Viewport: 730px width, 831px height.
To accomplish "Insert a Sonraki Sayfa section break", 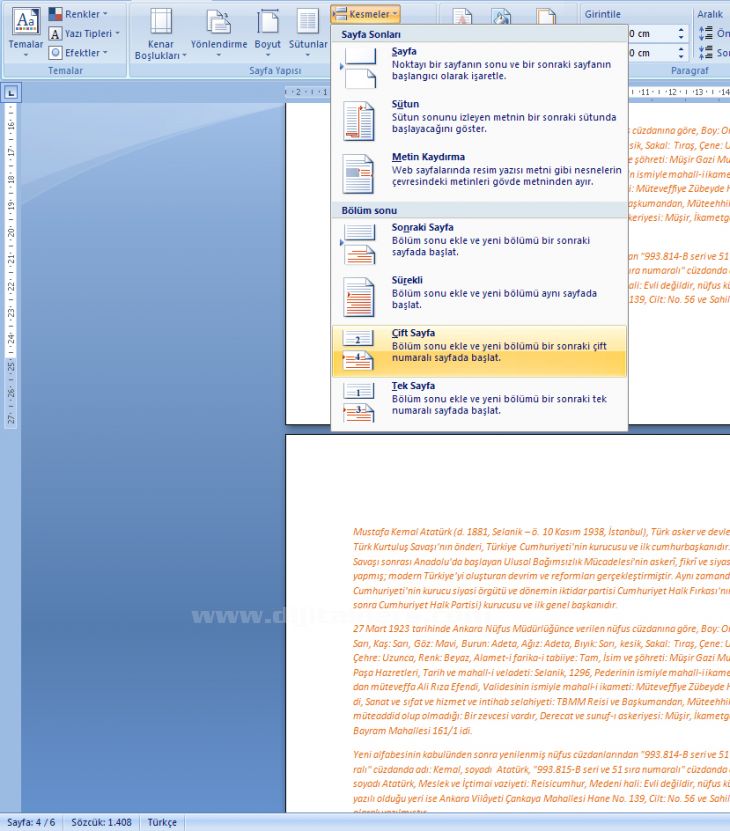I will [479, 244].
